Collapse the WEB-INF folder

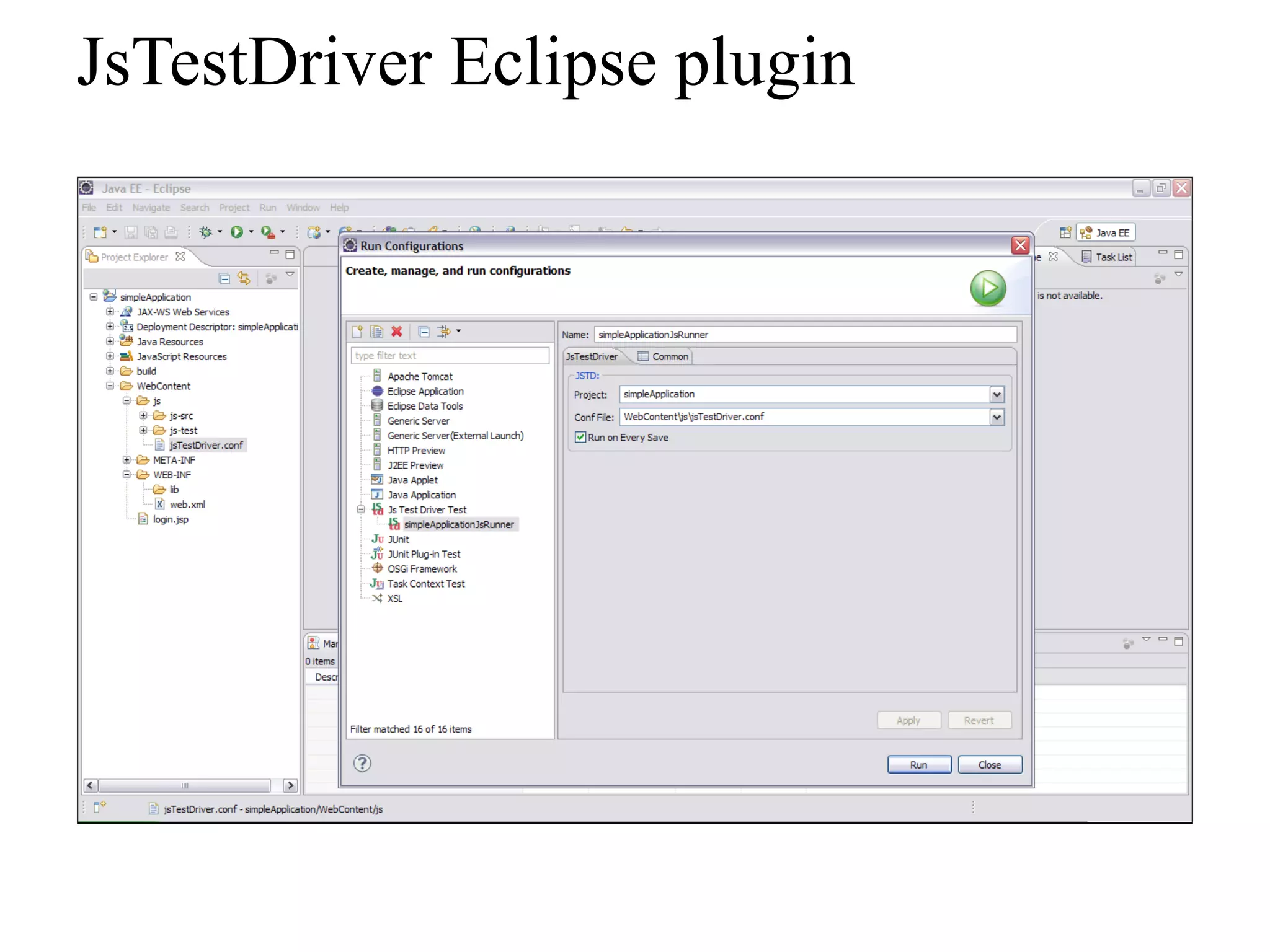click(127, 475)
